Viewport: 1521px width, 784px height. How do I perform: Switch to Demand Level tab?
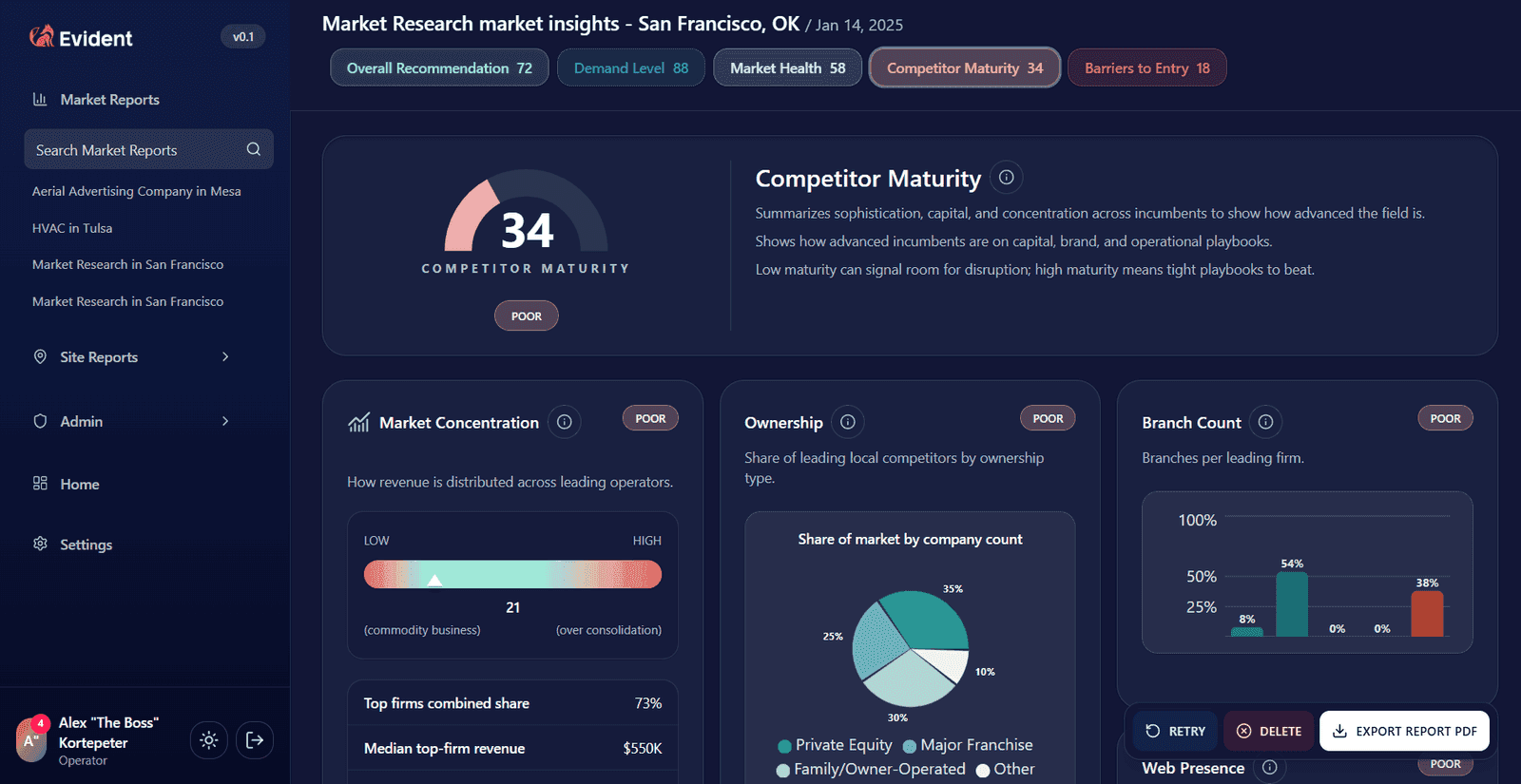630,68
